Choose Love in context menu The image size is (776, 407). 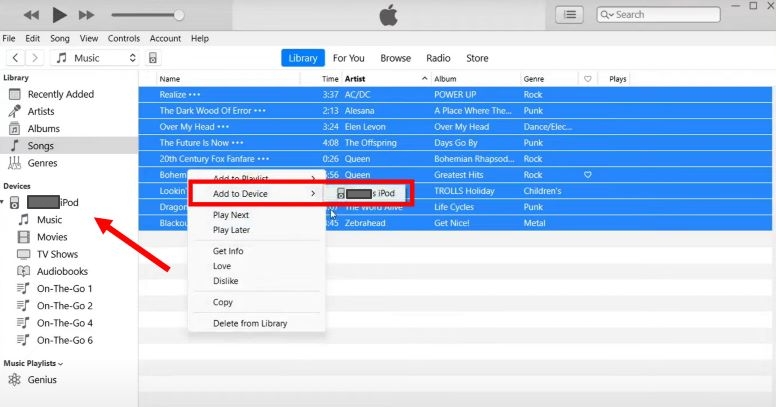point(222,266)
